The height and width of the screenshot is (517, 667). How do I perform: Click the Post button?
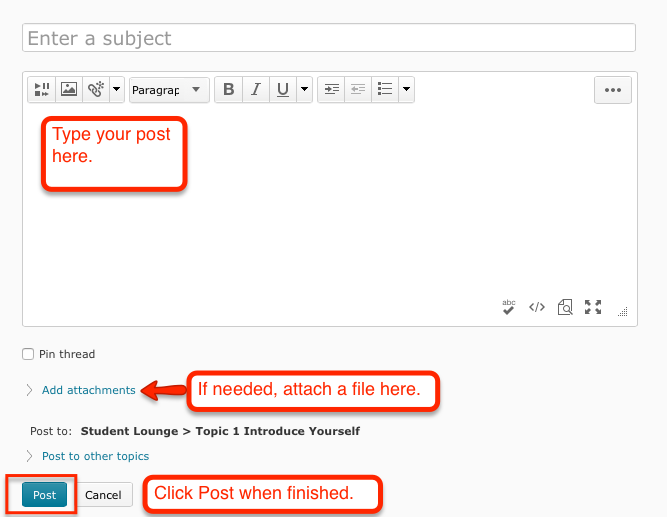44,495
